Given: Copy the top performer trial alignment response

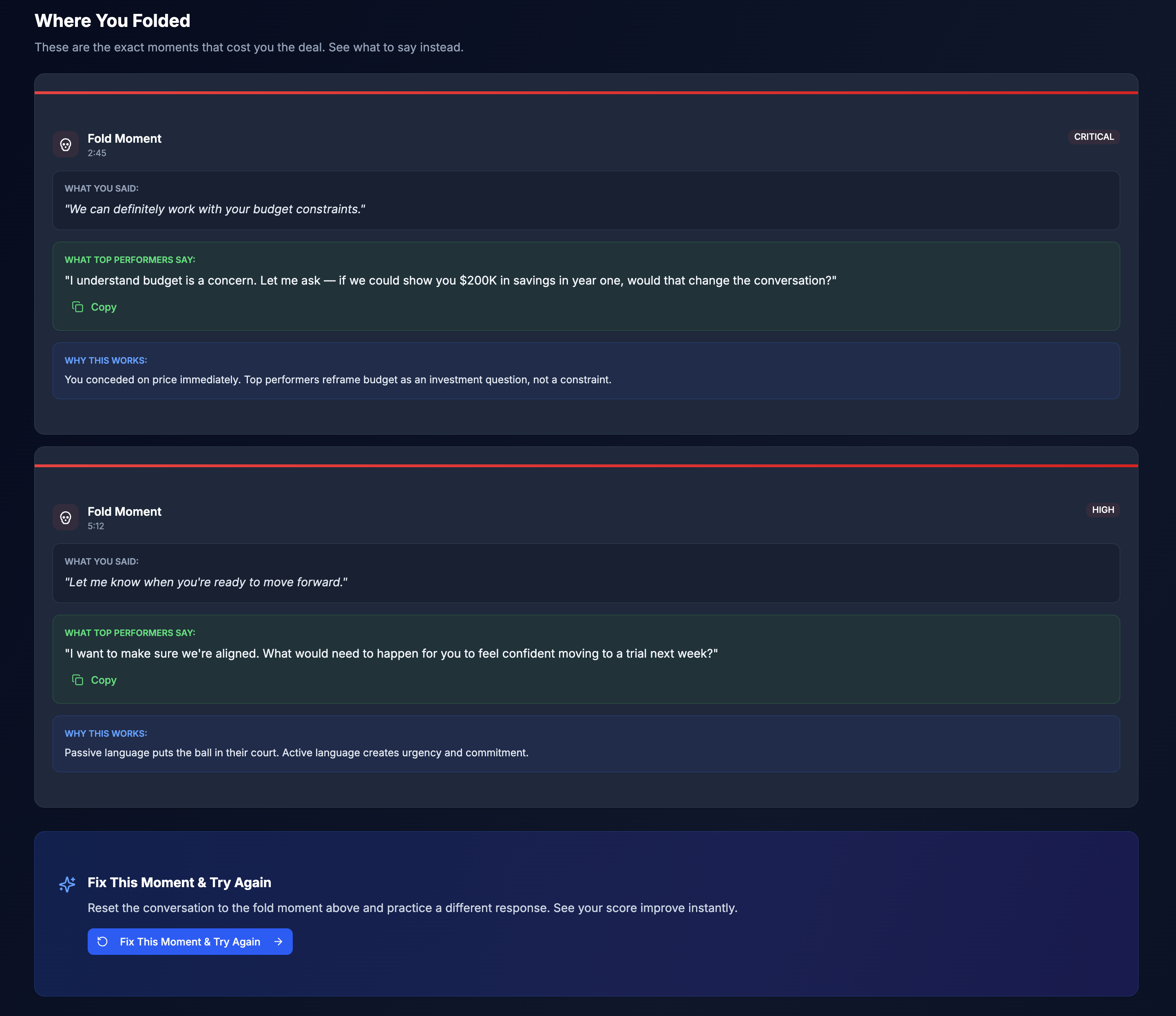Looking at the screenshot, I should tap(94, 680).
